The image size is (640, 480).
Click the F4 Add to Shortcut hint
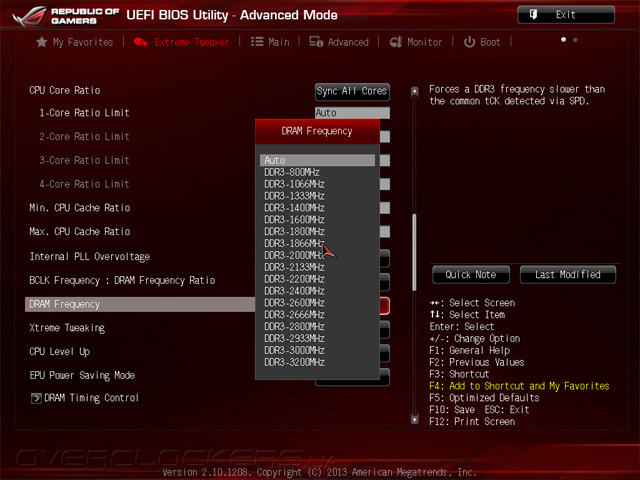(519, 386)
